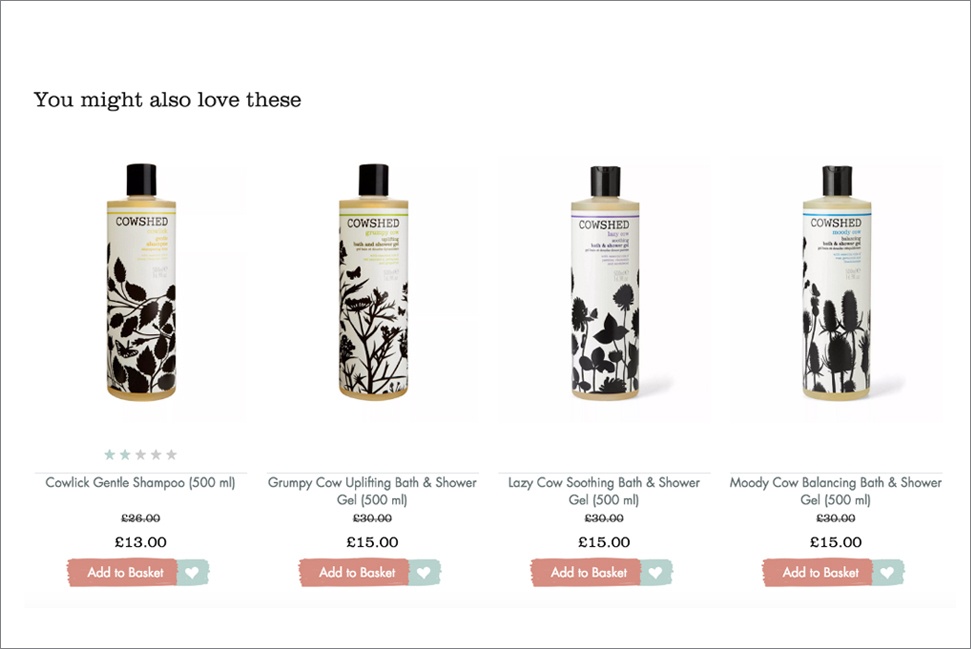View the Lazy Cow bottle image
The width and height of the screenshot is (971, 649).
point(605,283)
